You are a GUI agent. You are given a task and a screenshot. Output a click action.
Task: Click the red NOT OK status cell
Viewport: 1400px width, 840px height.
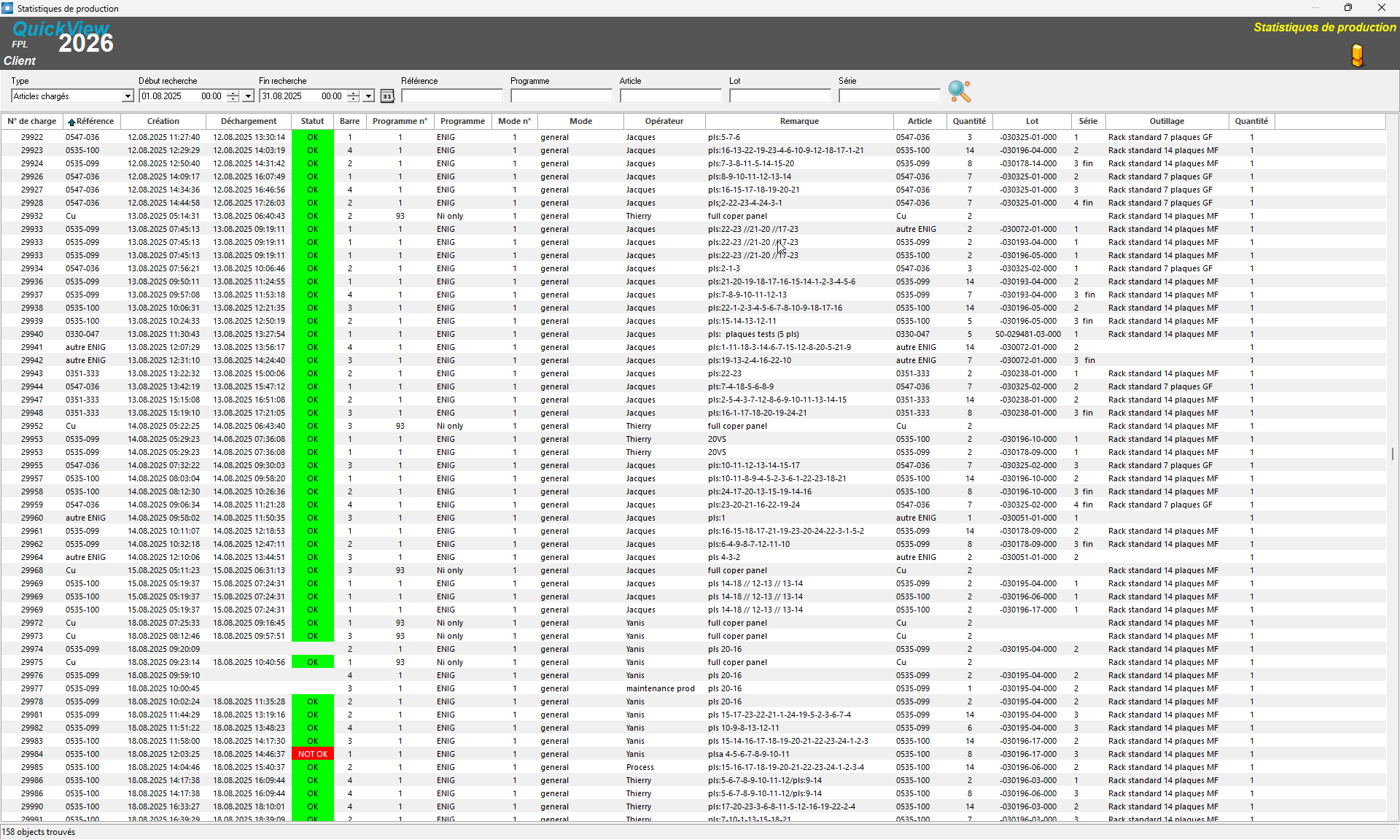pos(312,754)
